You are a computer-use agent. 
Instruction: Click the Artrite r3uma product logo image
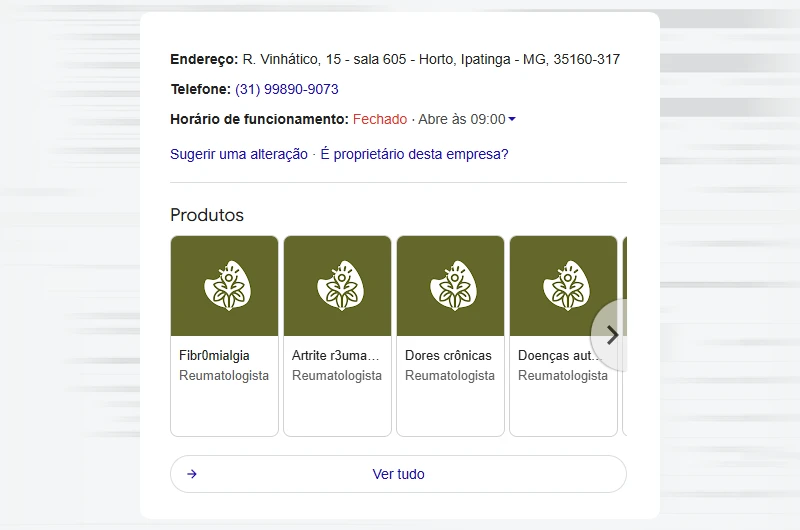(x=337, y=286)
